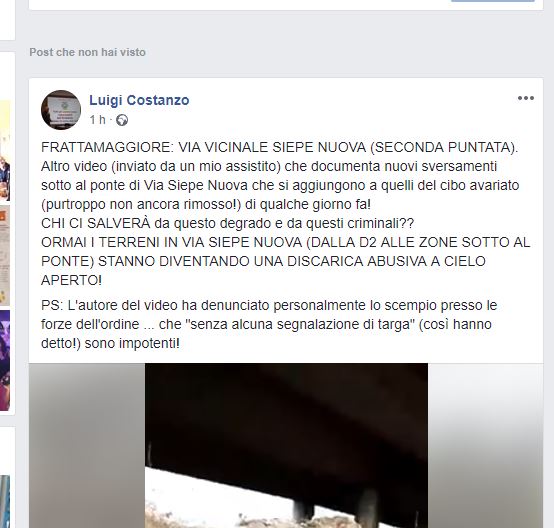Open the orange-topped document photo in left sidebar

coord(5,255)
